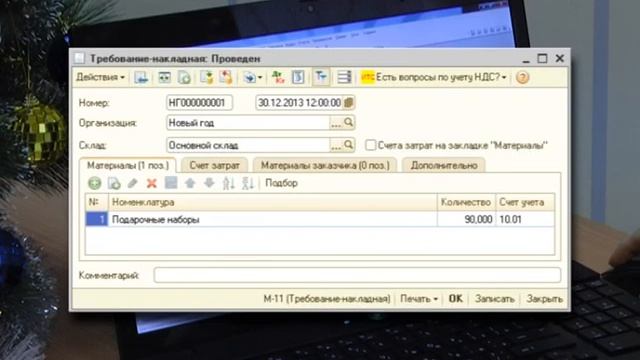Switch to Материалы заказчика (0 поз.) tab
The image size is (640, 360).
click(325, 165)
